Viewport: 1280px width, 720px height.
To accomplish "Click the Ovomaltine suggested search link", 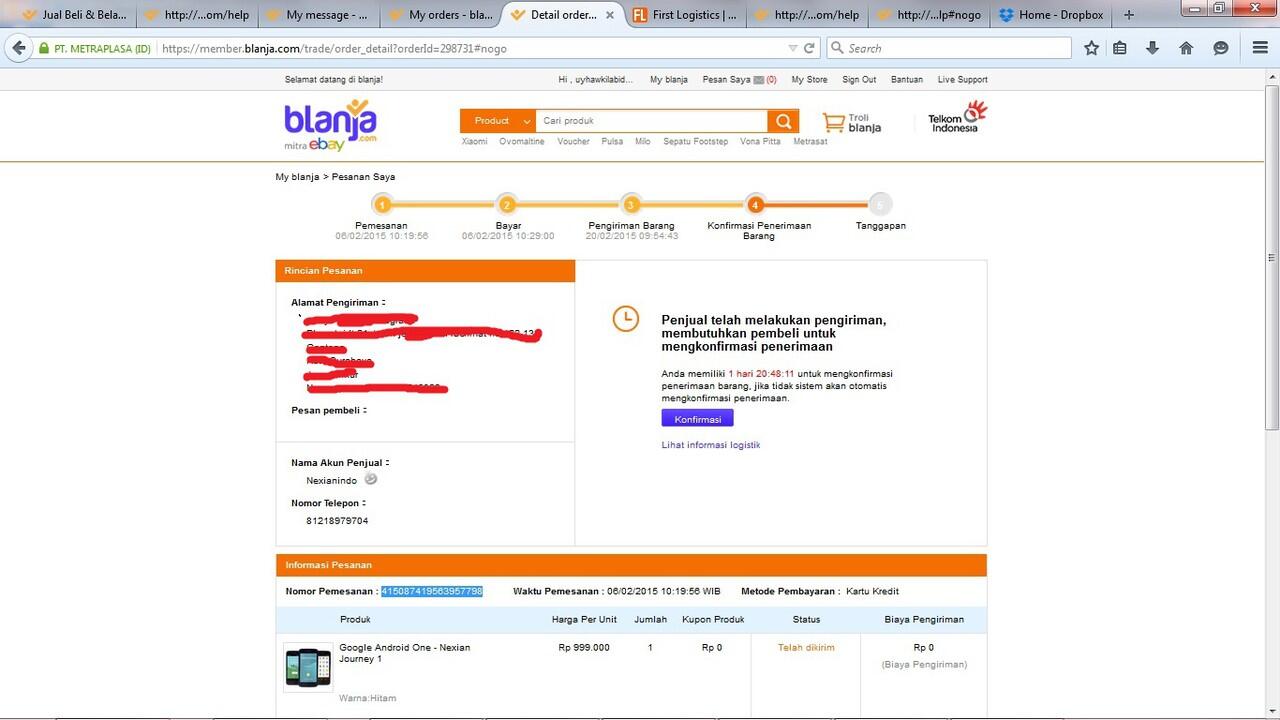I will pyautogui.click(x=522, y=142).
